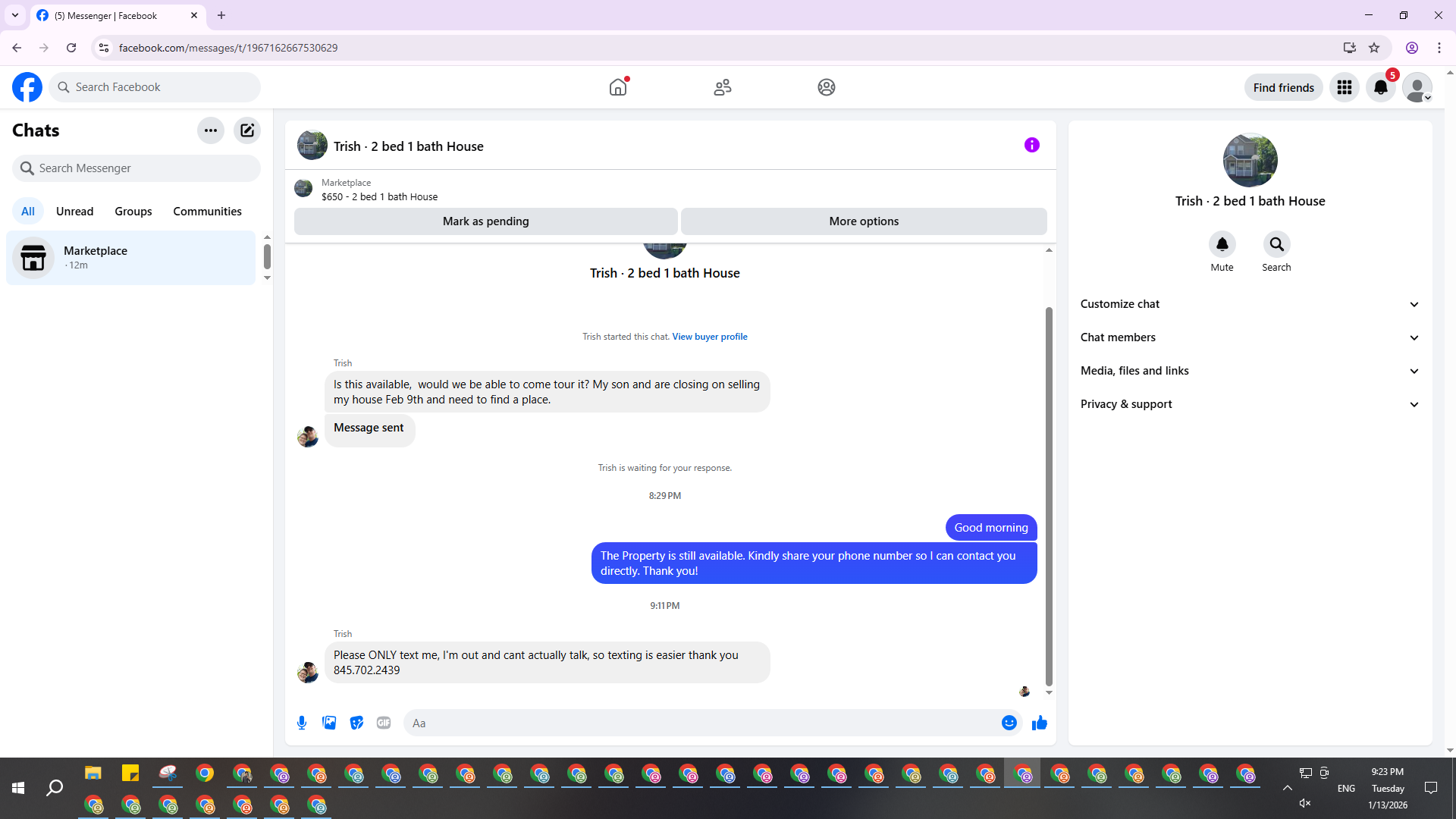This screenshot has height=819, width=1456.
Task: Open the GIF picker
Action: coord(384,723)
